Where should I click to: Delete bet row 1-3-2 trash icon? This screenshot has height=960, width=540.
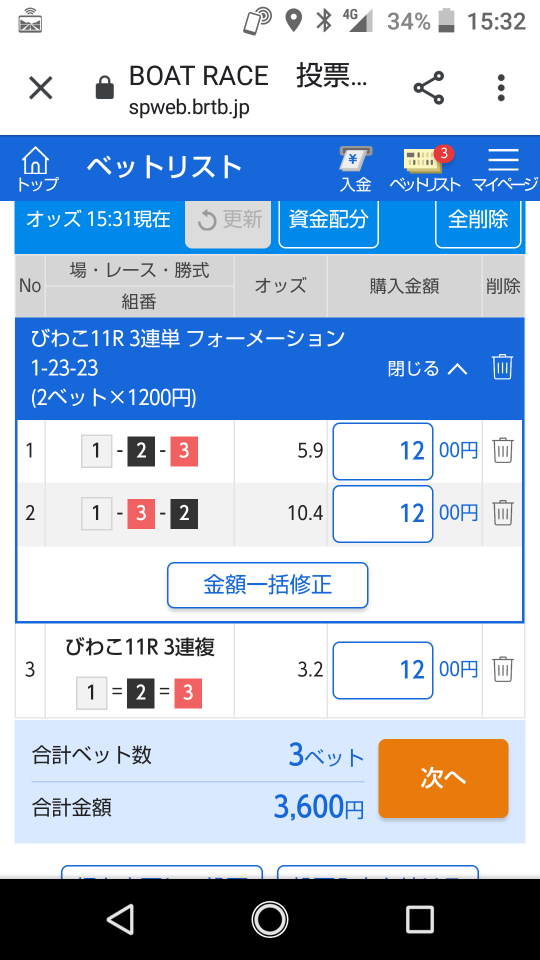[502, 512]
